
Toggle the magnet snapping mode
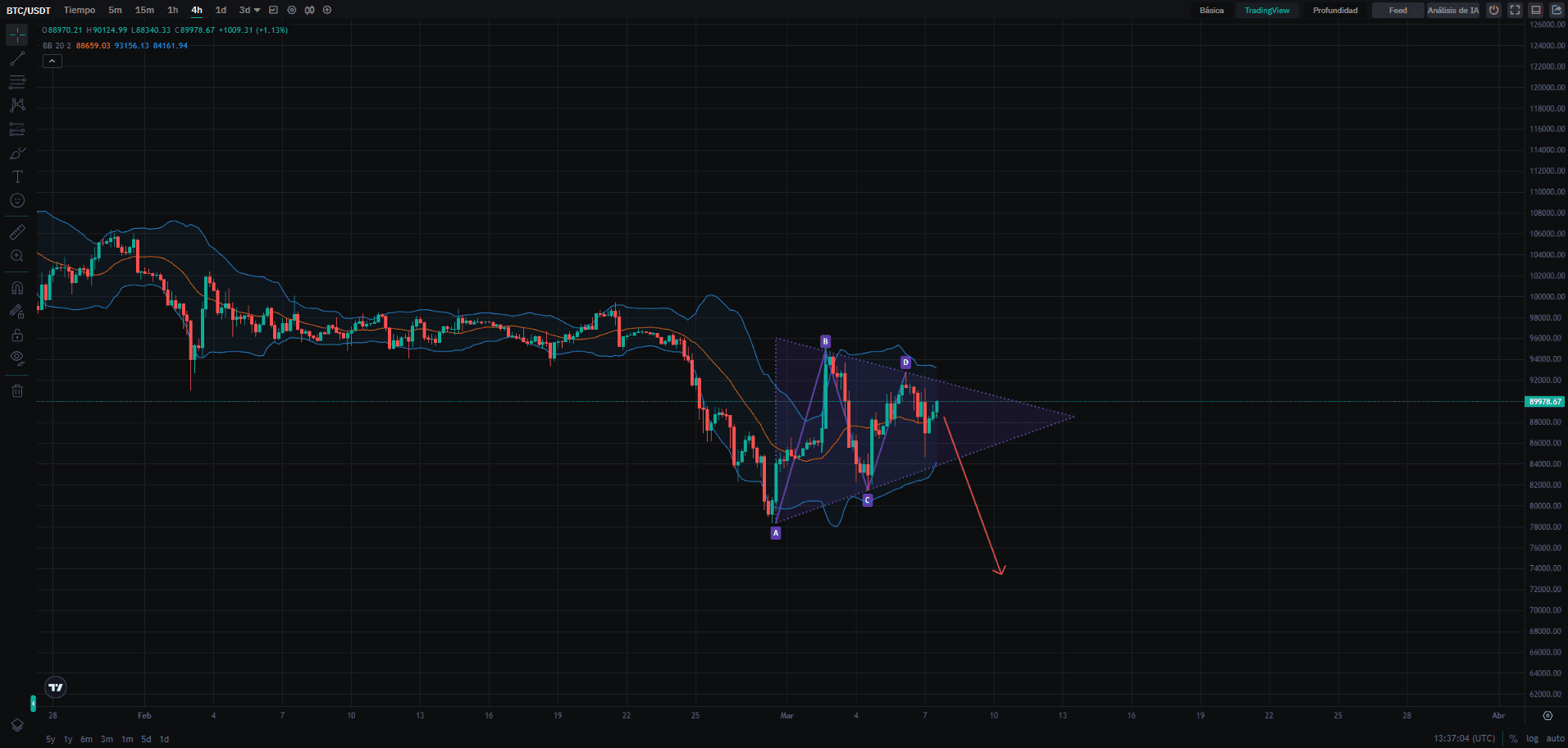tap(17, 288)
